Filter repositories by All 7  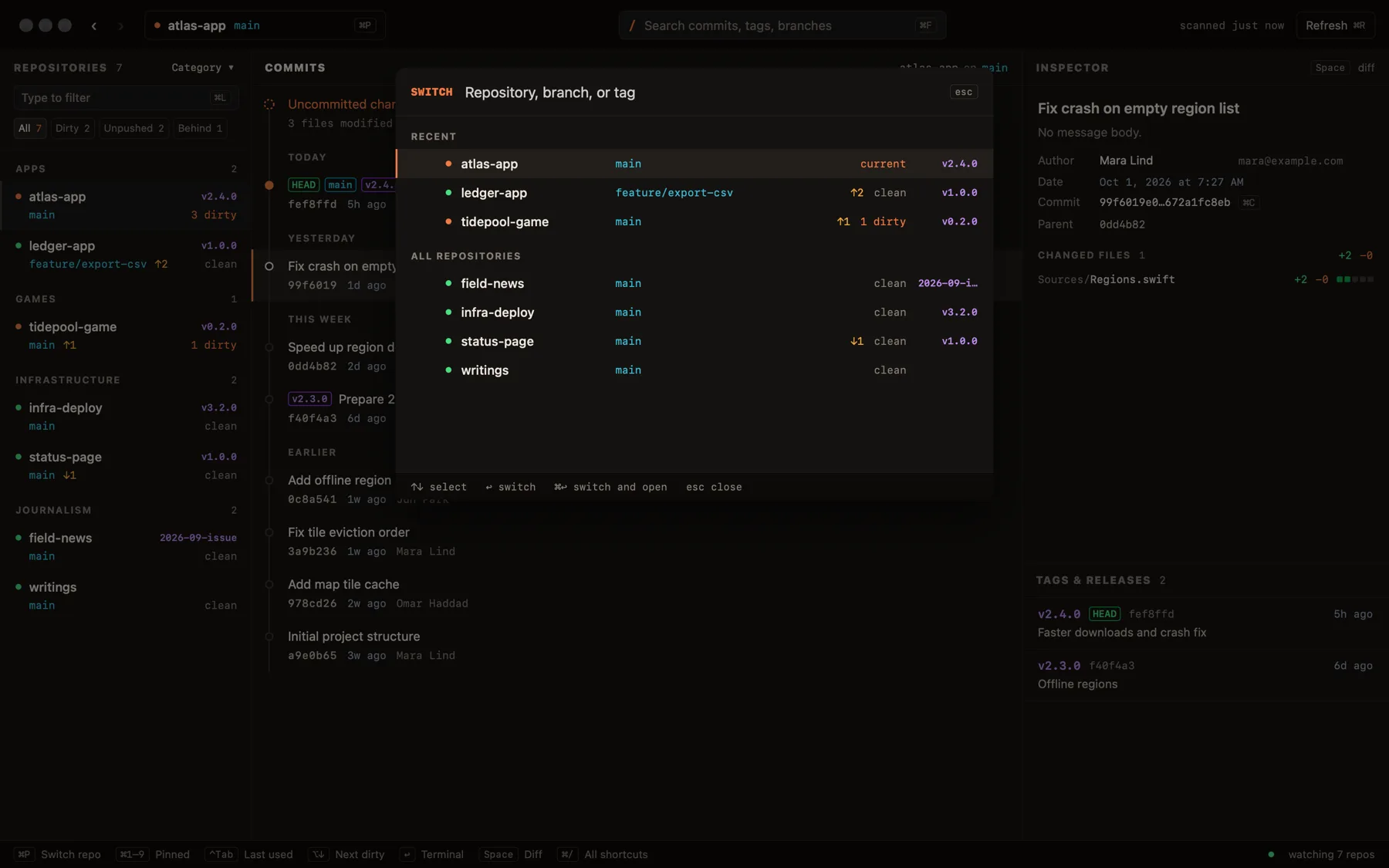(30, 128)
